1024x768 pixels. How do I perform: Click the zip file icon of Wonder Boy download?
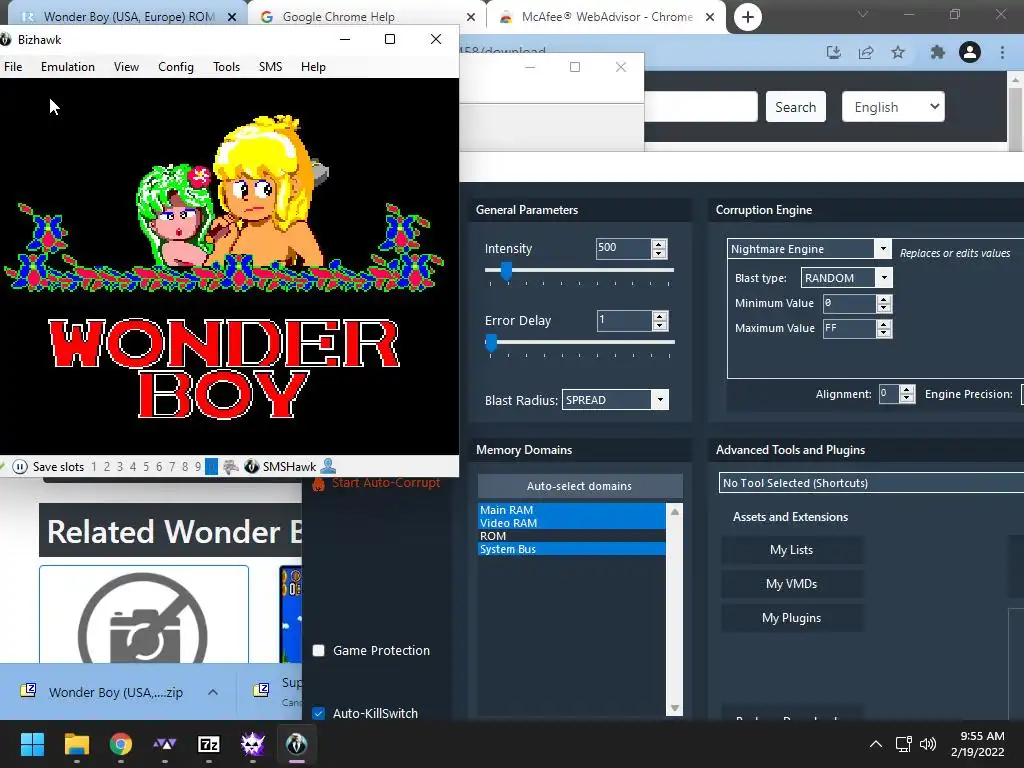click(x=28, y=690)
